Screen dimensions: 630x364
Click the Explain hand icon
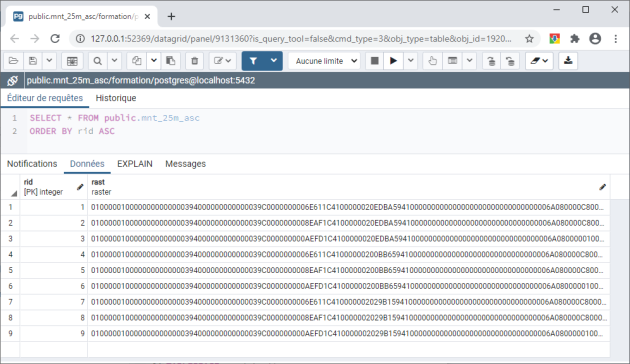click(432, 61)
